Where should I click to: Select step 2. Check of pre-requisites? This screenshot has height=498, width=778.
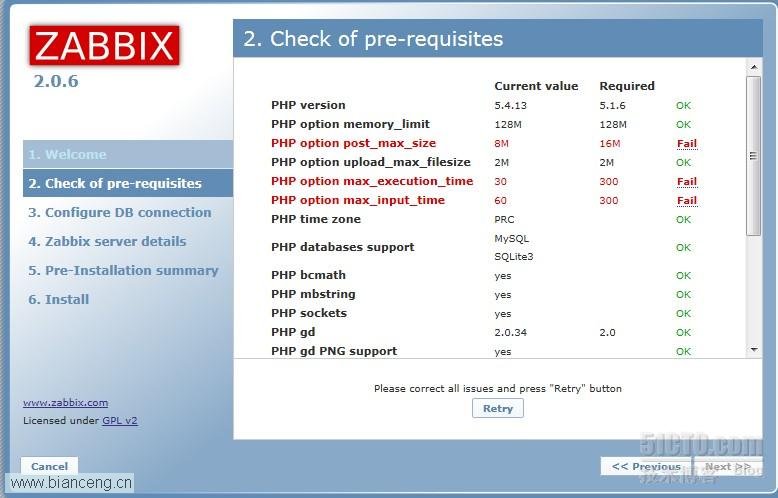pos(128,183)
